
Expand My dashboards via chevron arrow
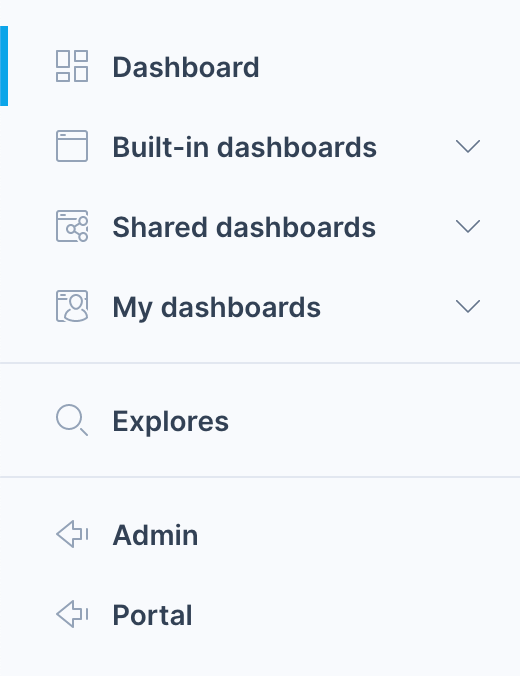(468, 306)
